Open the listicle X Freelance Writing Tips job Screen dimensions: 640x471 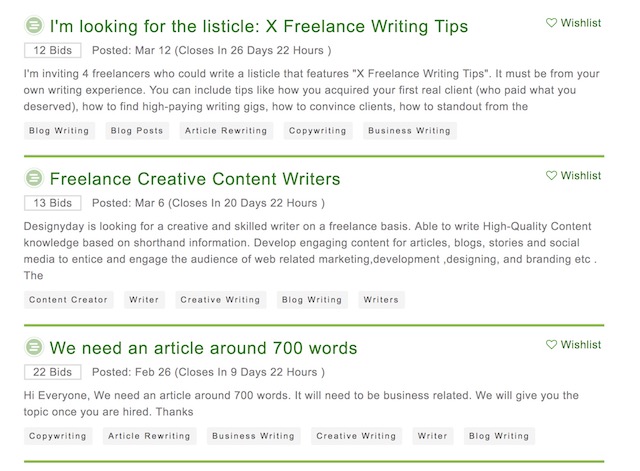click(259, 26)
